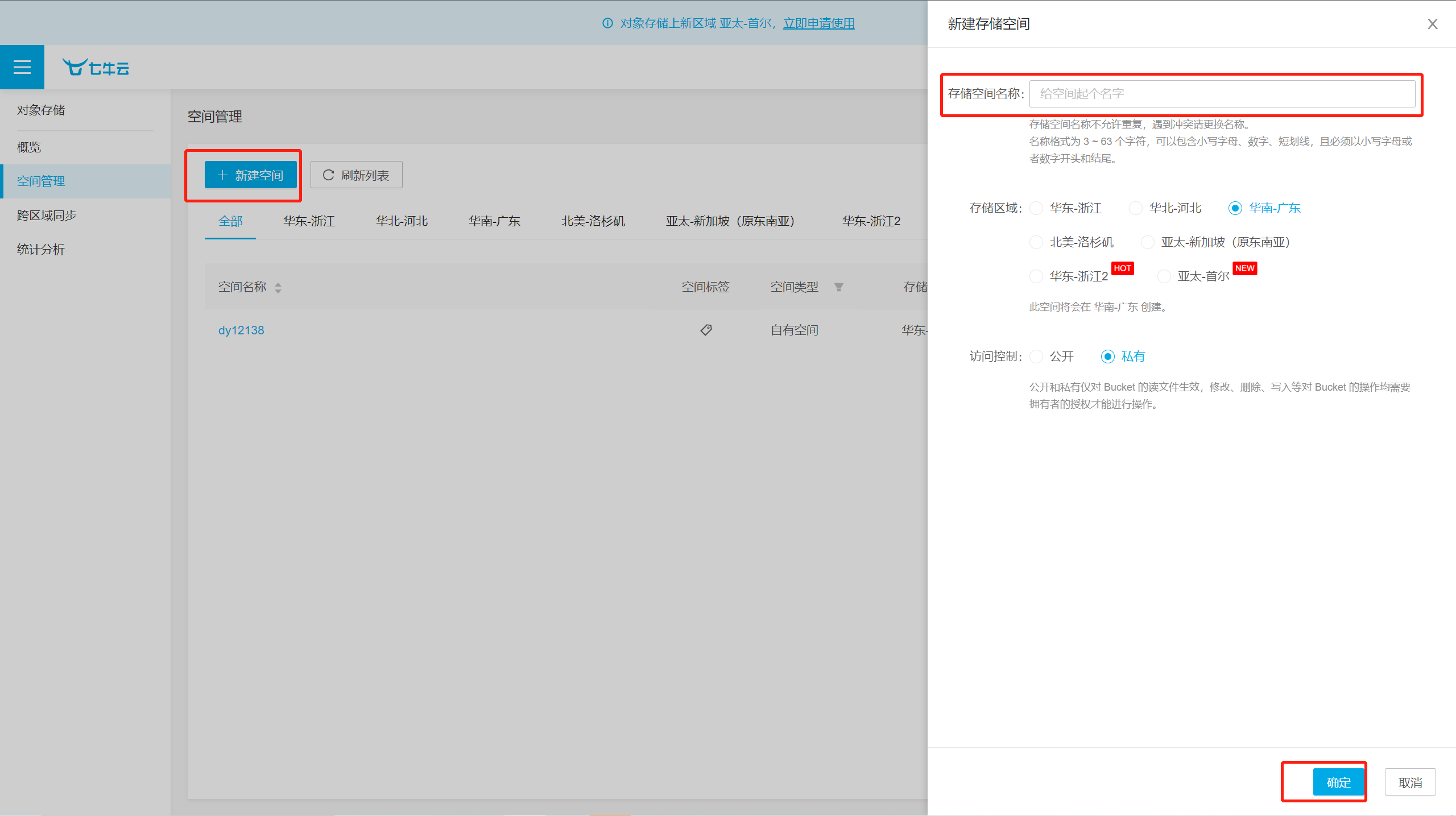Switch to 华东-浙江2 tab
Screen dimensions: 1456x816
click(871, 221)
